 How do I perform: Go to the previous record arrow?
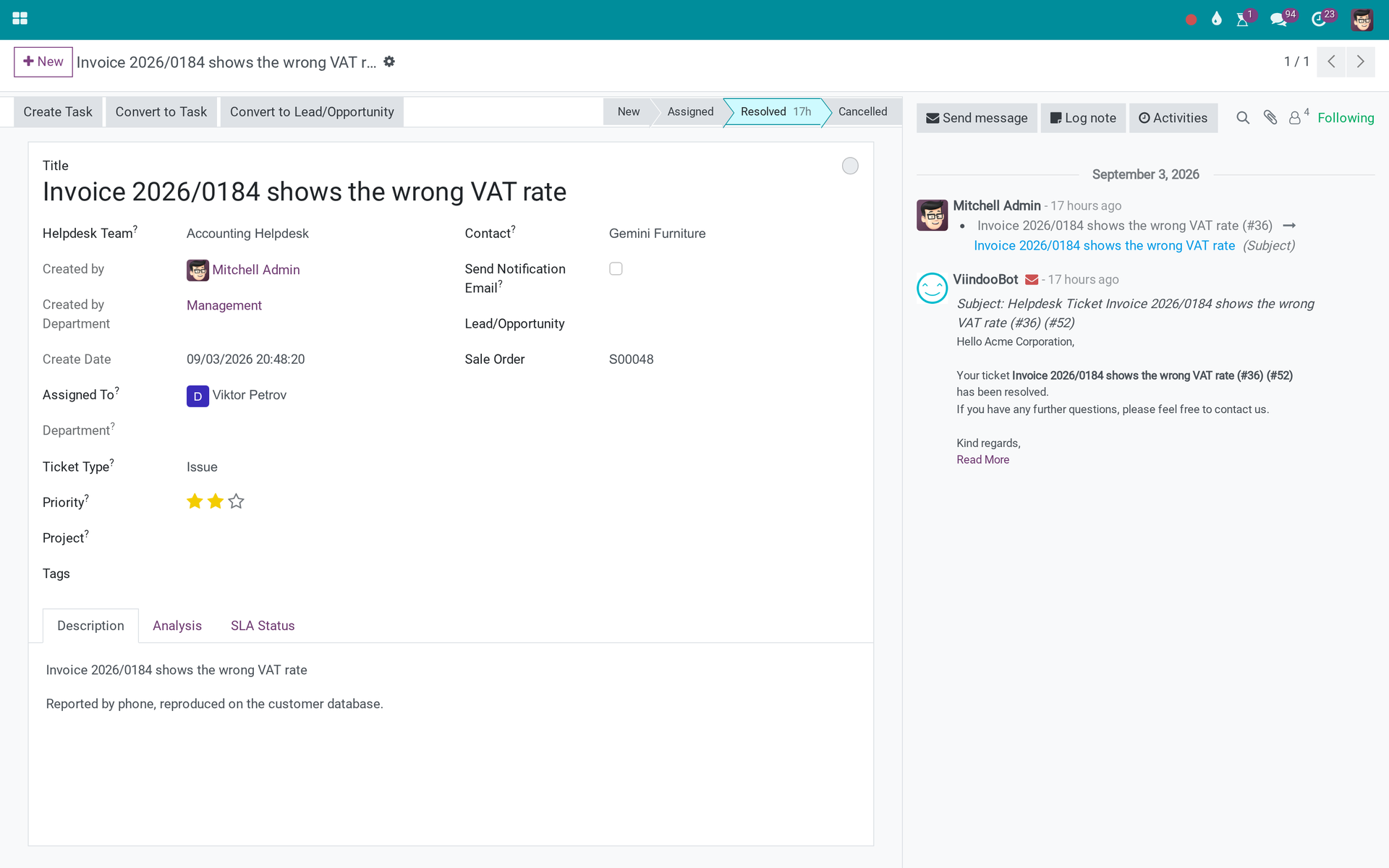pos(1331,61)
